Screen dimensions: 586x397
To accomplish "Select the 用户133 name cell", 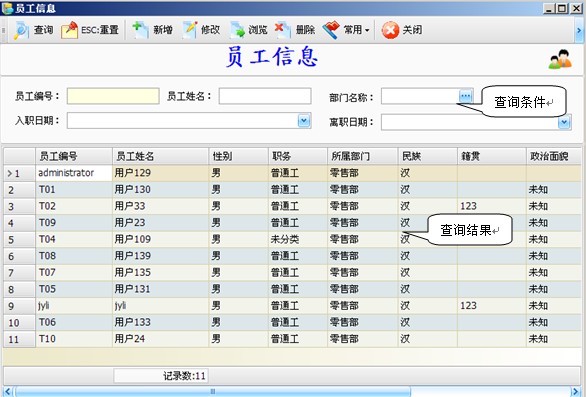I will tap(160, 322).
